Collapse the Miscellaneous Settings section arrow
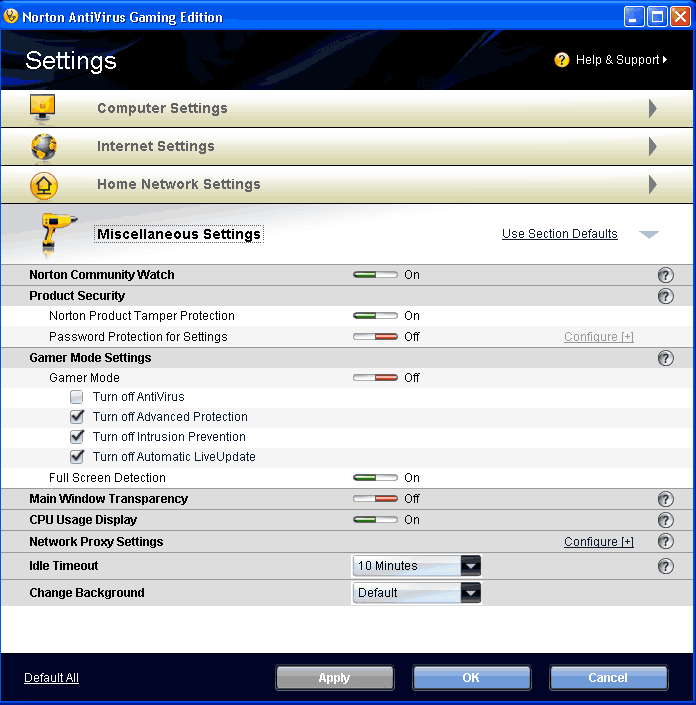 (649, 234)
